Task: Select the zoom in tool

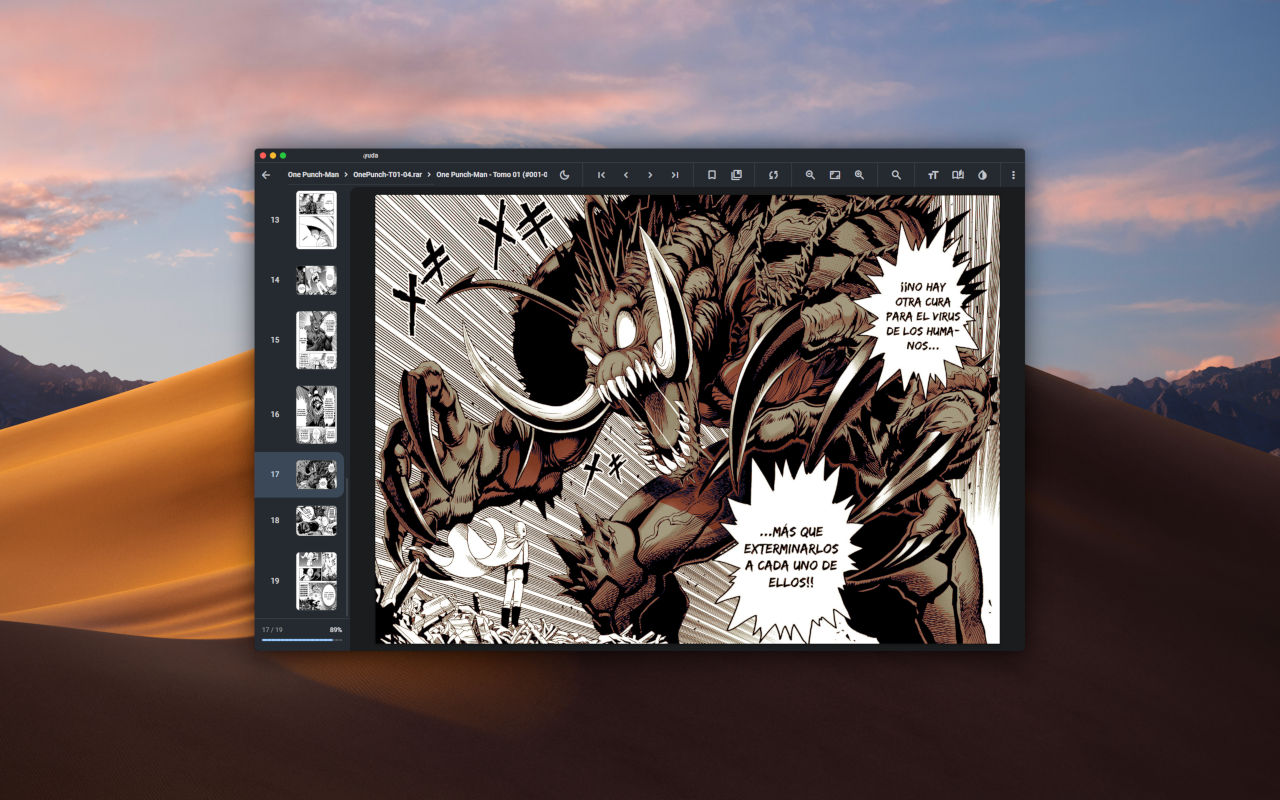Action: pyautogui.click(x=860, y=174)
